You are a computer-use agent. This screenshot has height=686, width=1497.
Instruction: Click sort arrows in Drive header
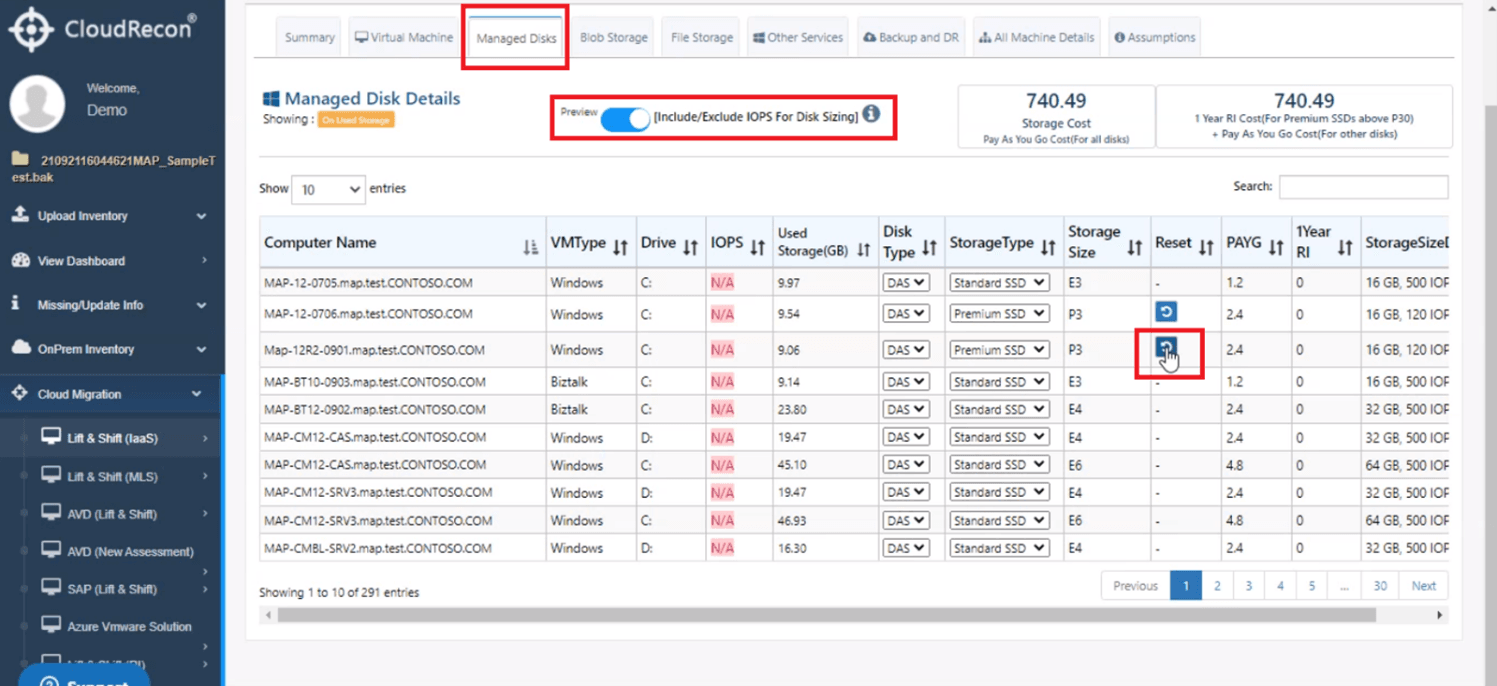coord(690,247)
